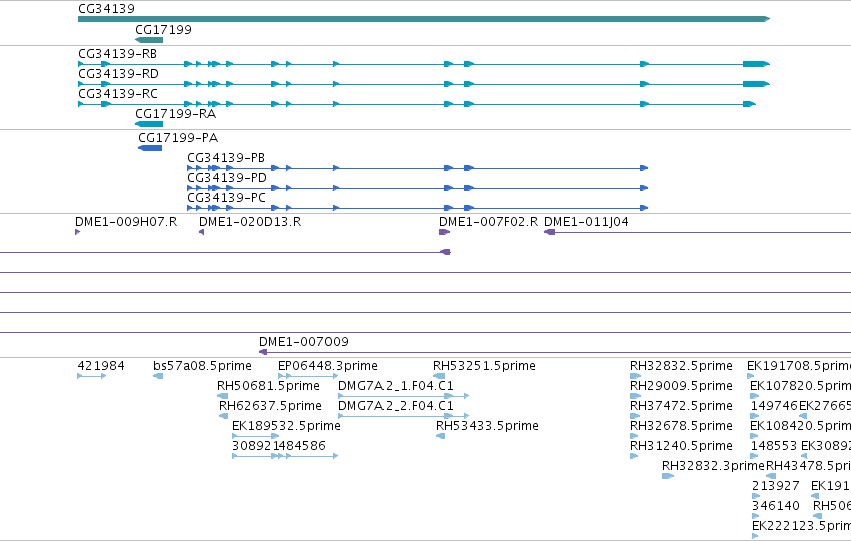Click the RH37472.5prime EST label

(x=681, y=405)
